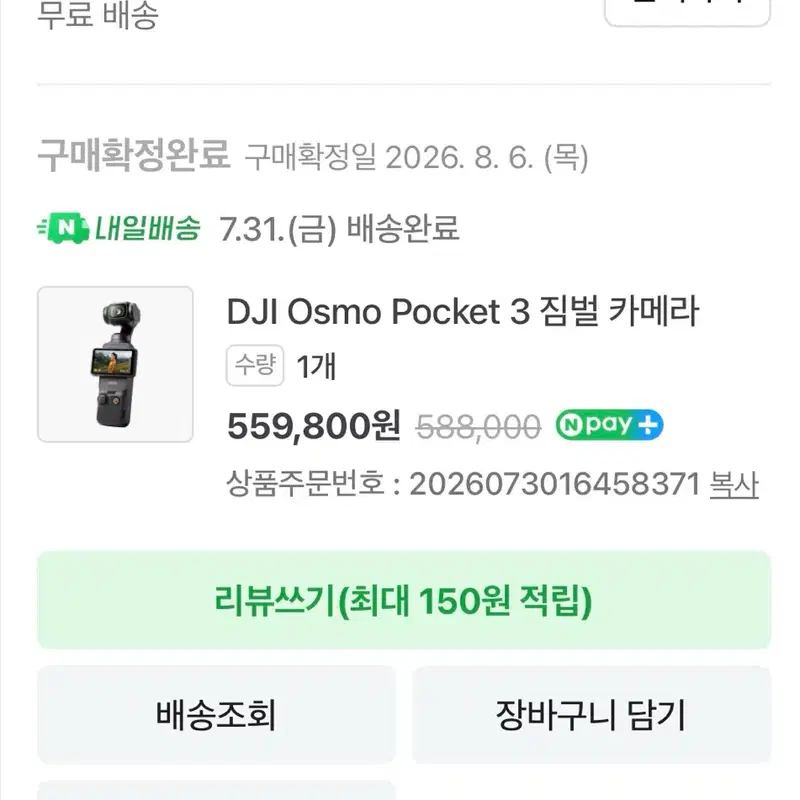Tap the crossed-out 588,000 original price
This screenshot has width=800, height=800.
tap(479, 427)
